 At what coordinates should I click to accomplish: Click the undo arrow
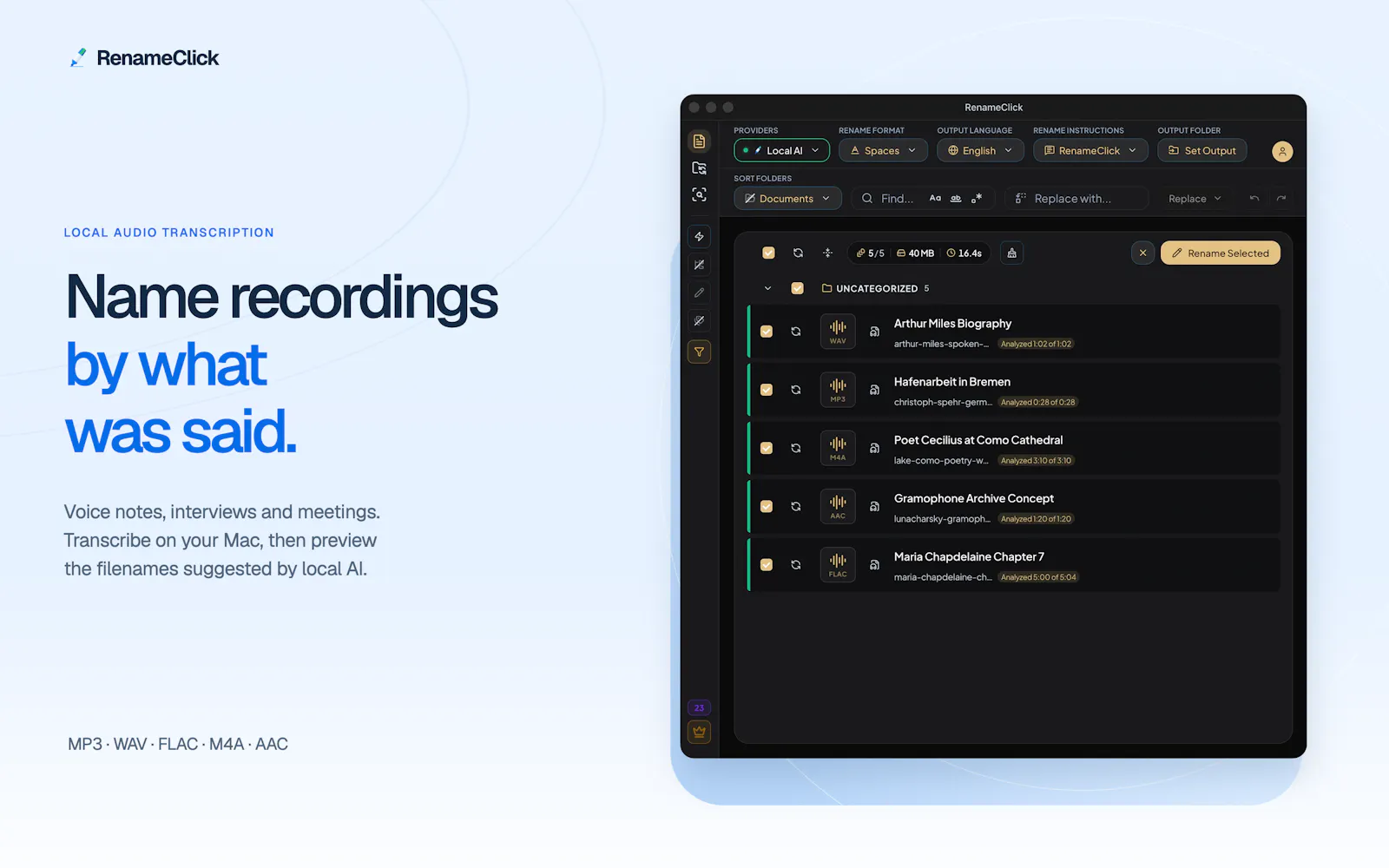point(1254,199)
